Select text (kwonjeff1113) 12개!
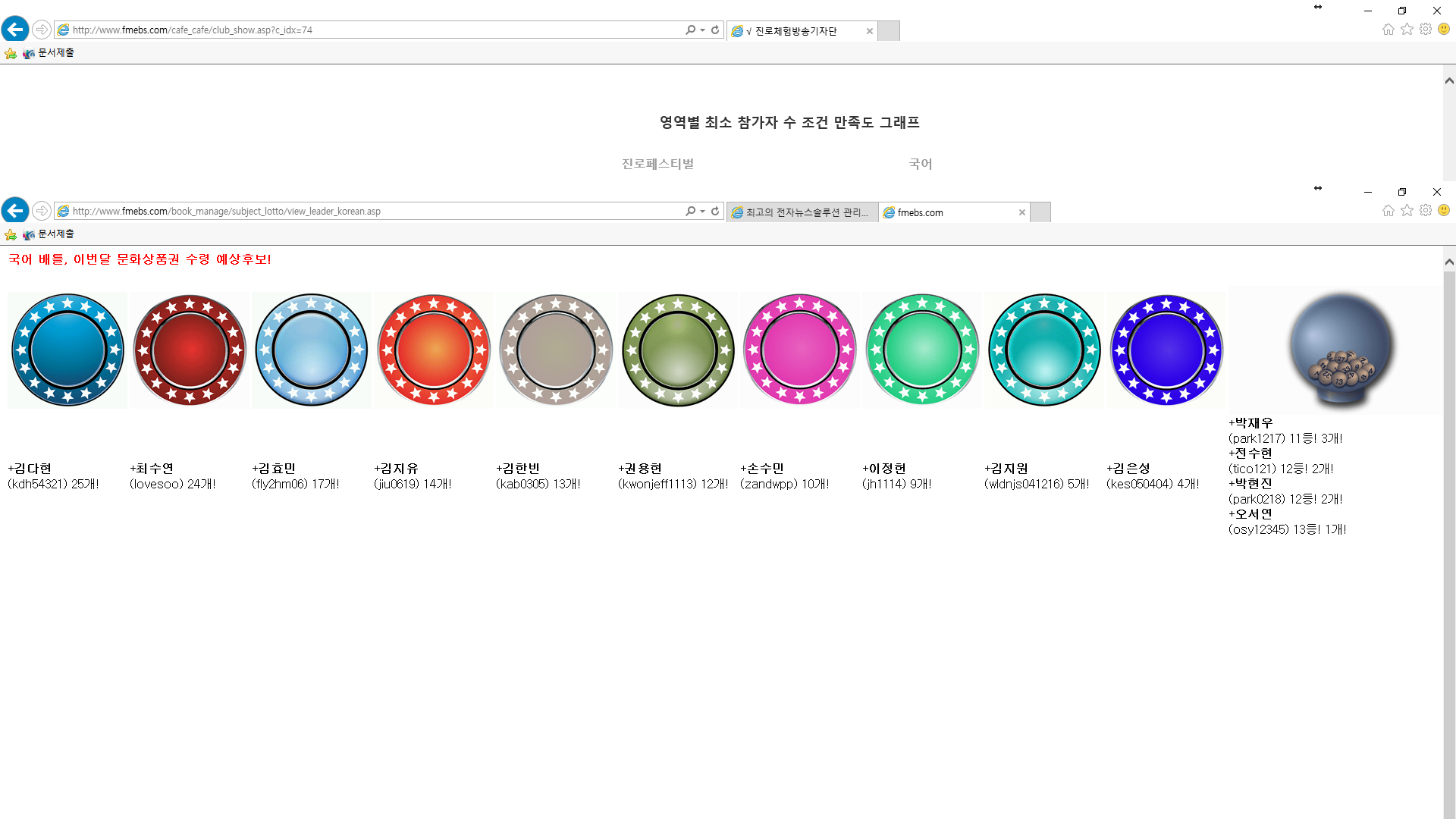Image resolution: width=1456 pixels, height=819 pixels. tap(673, 484)
